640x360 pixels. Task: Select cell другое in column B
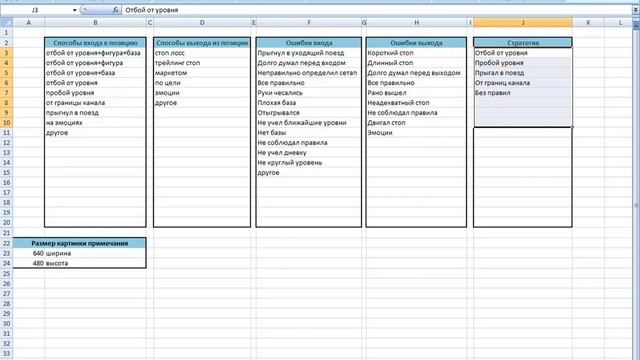tap(95, 133)
